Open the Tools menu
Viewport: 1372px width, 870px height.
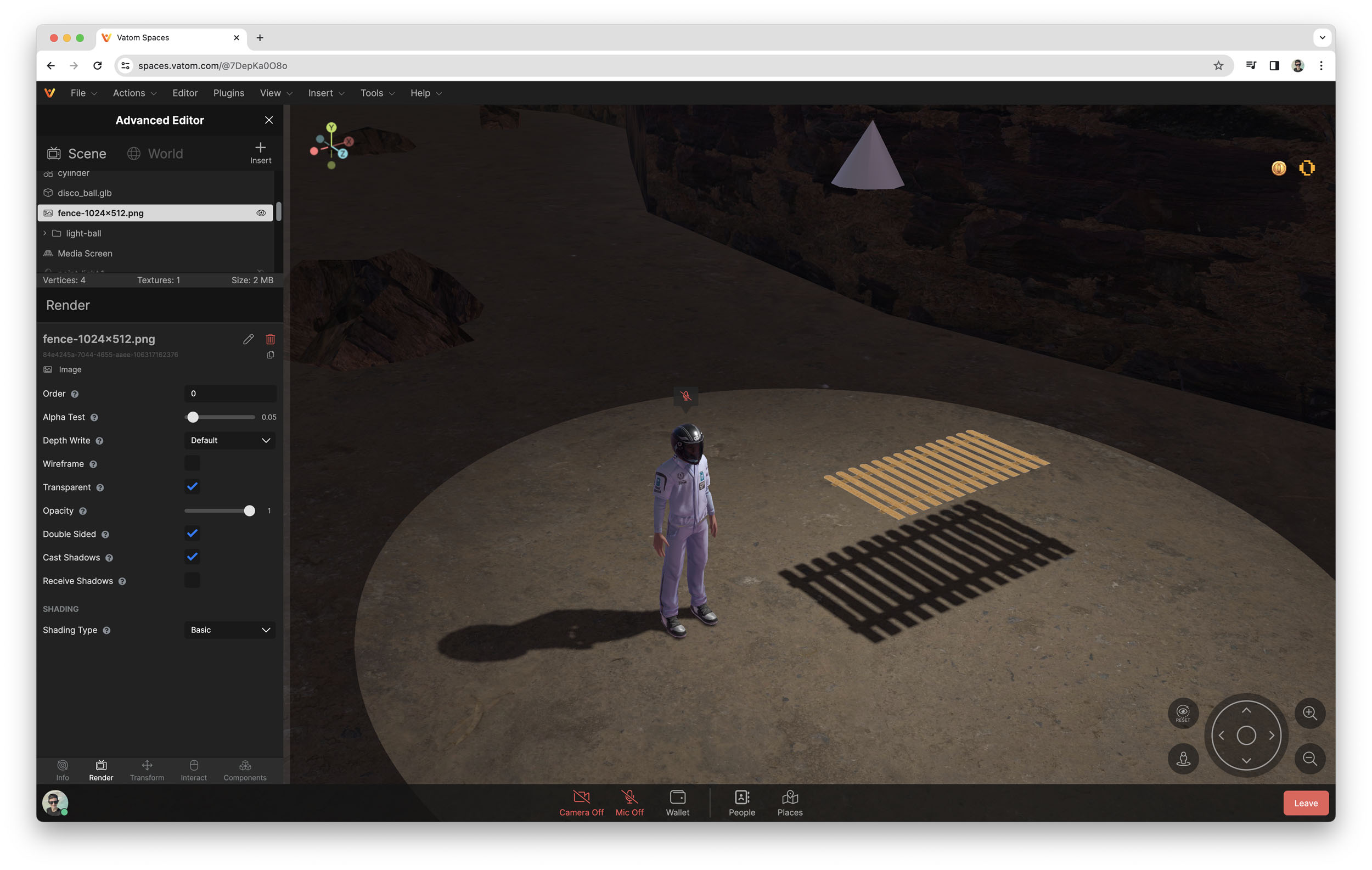[x=377, y=93]
